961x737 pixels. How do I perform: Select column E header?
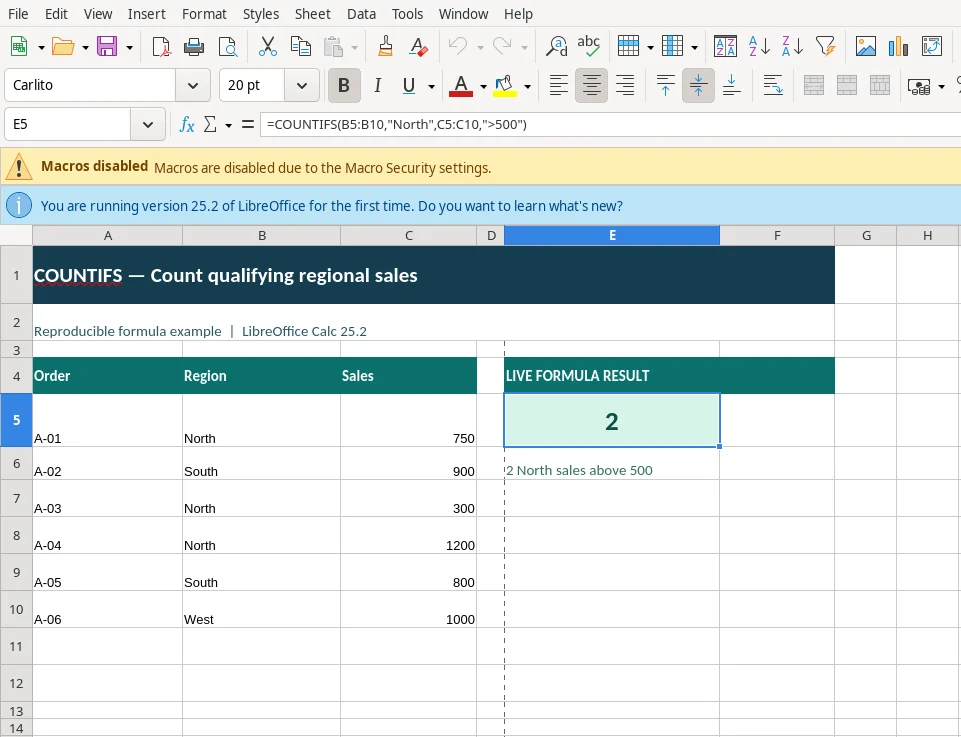click(612, 235)
